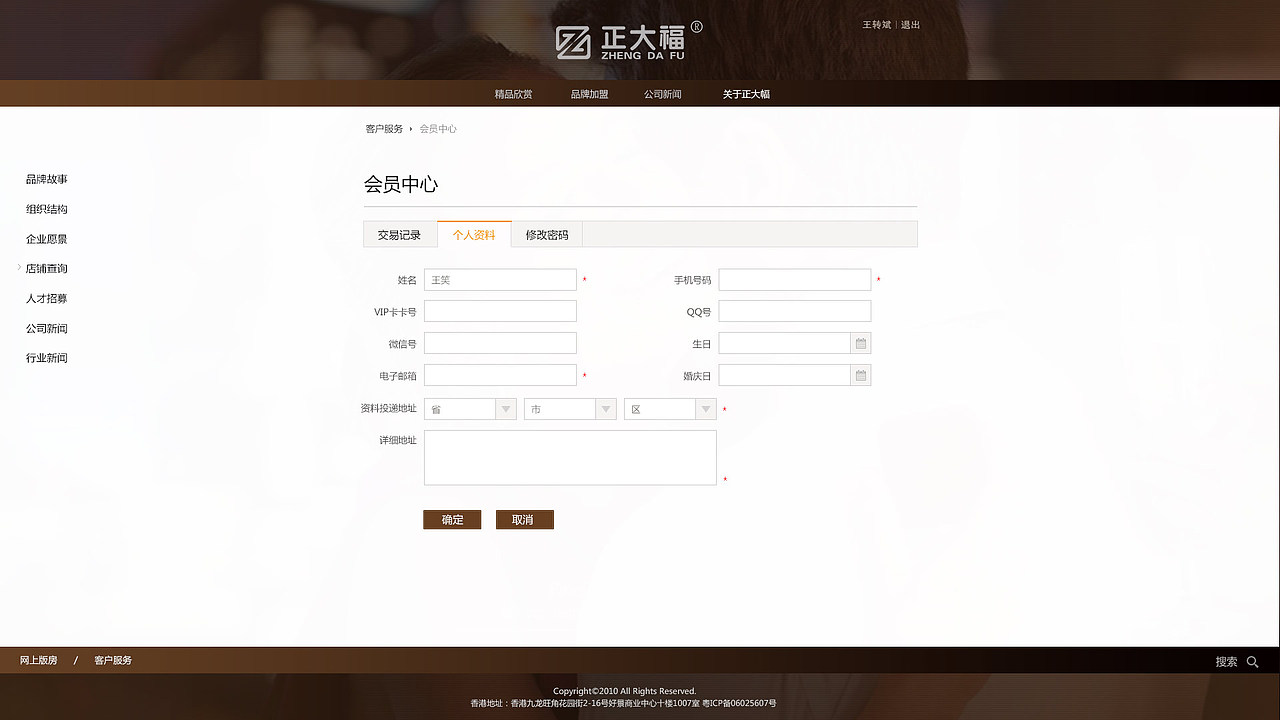Click 退出 to log out
The width and height of the screenshot is (1280, 720).
[x=909, y=24]
